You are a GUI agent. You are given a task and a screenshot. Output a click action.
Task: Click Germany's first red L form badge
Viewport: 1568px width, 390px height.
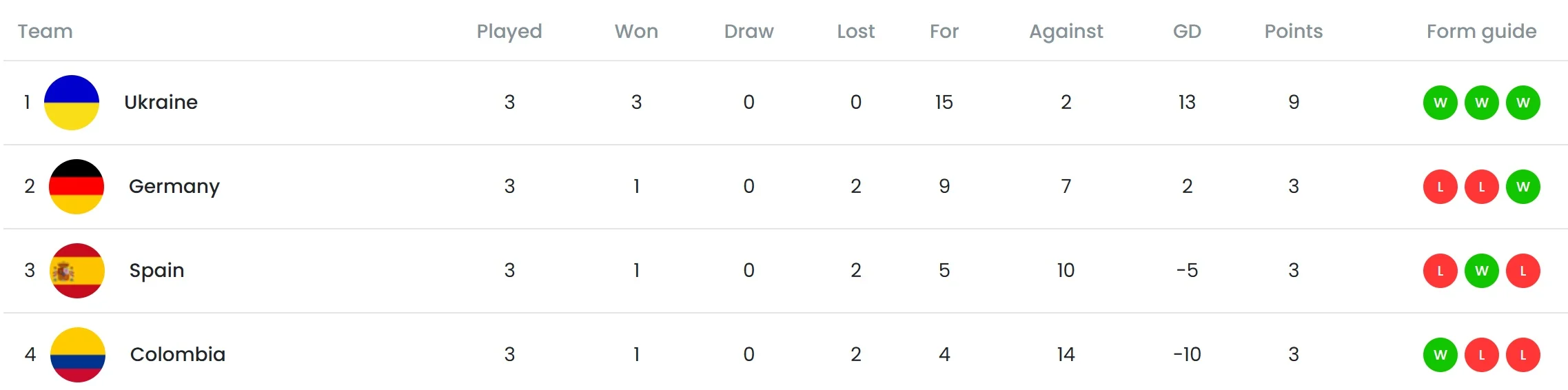coord(1440,187)
